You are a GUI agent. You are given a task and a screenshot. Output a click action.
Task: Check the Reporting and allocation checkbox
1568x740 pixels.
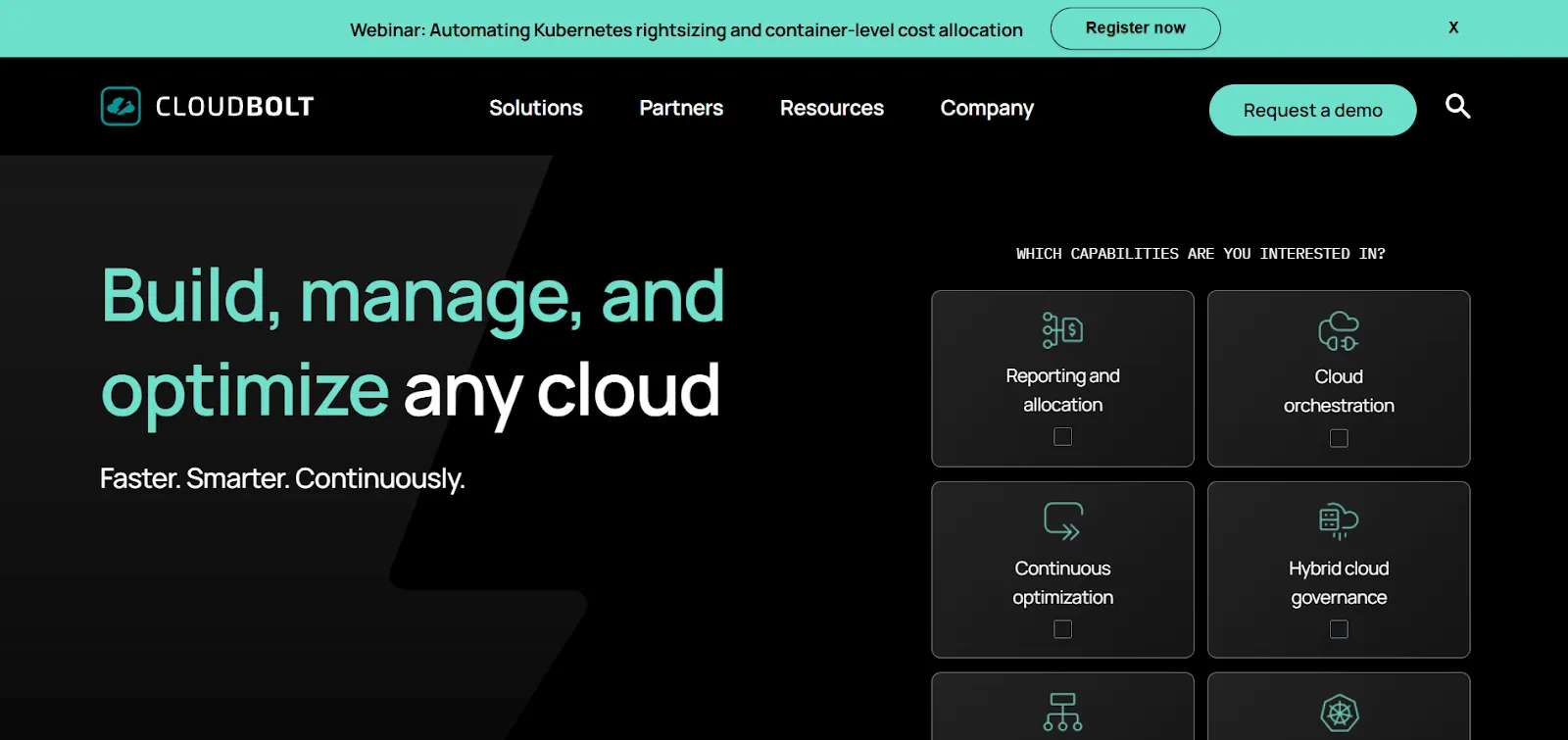(x=1062, y=437)
